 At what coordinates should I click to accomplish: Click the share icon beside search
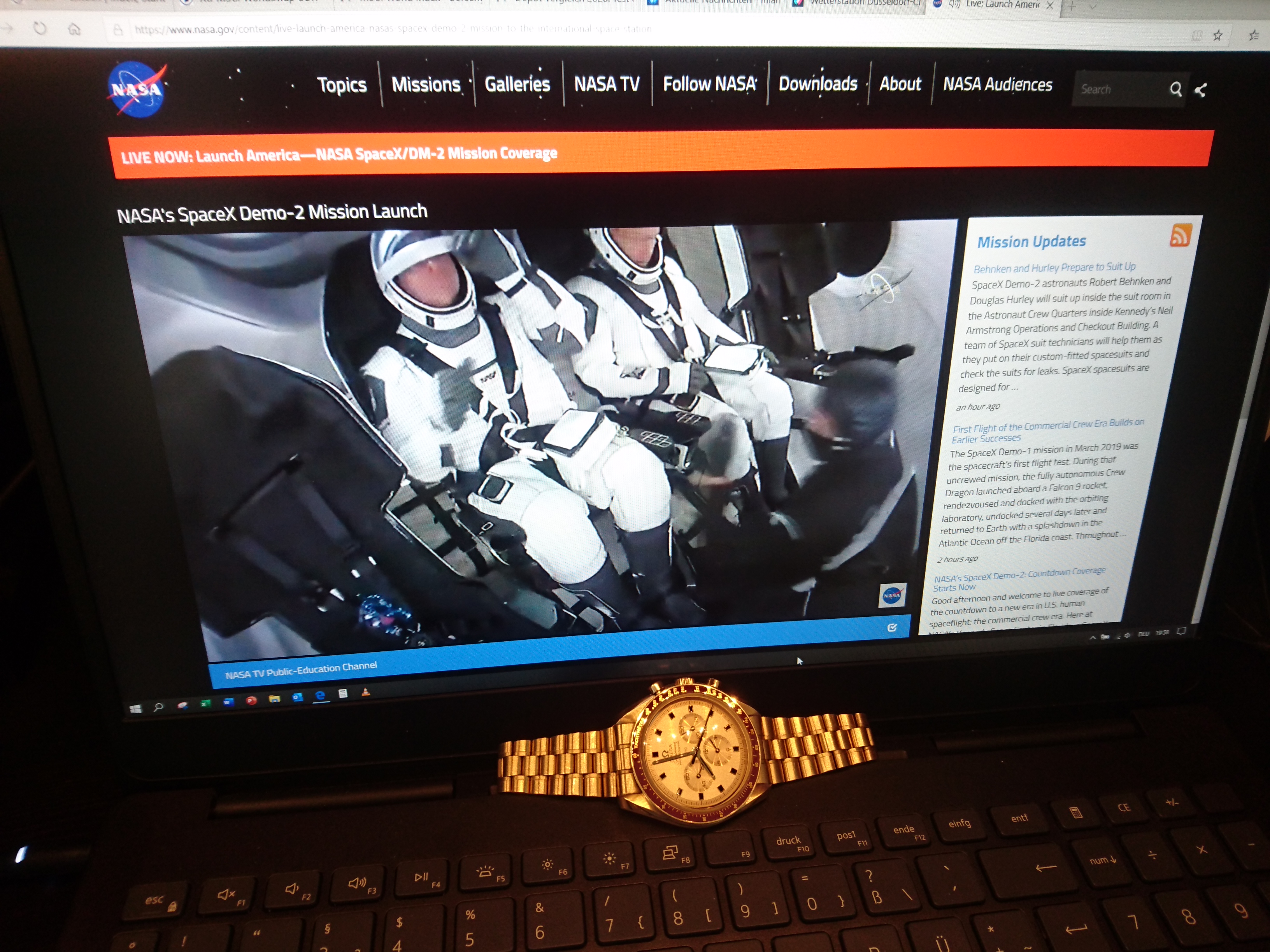tap(1200, 89)
